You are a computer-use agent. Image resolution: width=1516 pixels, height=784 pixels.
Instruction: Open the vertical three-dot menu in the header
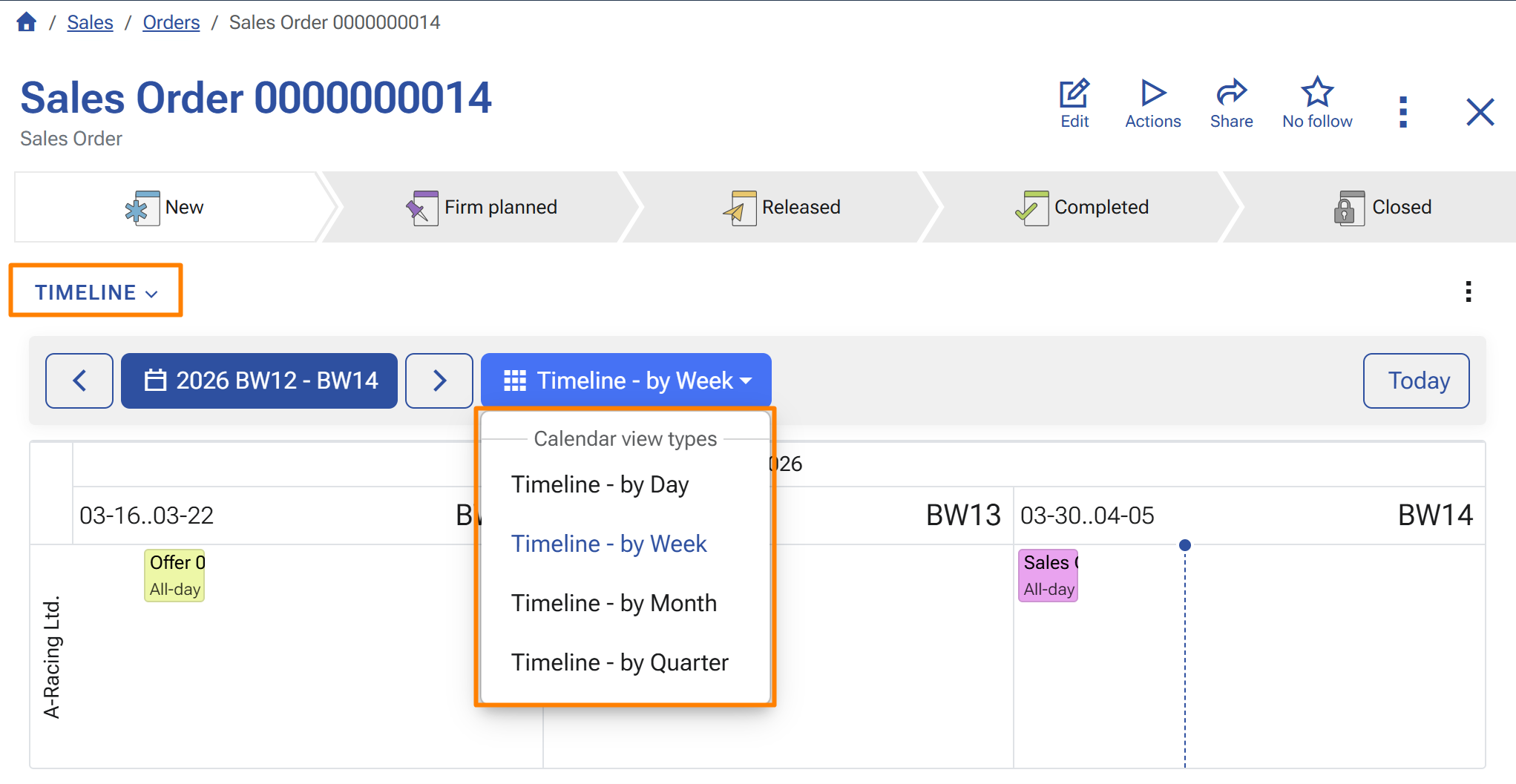coord(1402,111)
